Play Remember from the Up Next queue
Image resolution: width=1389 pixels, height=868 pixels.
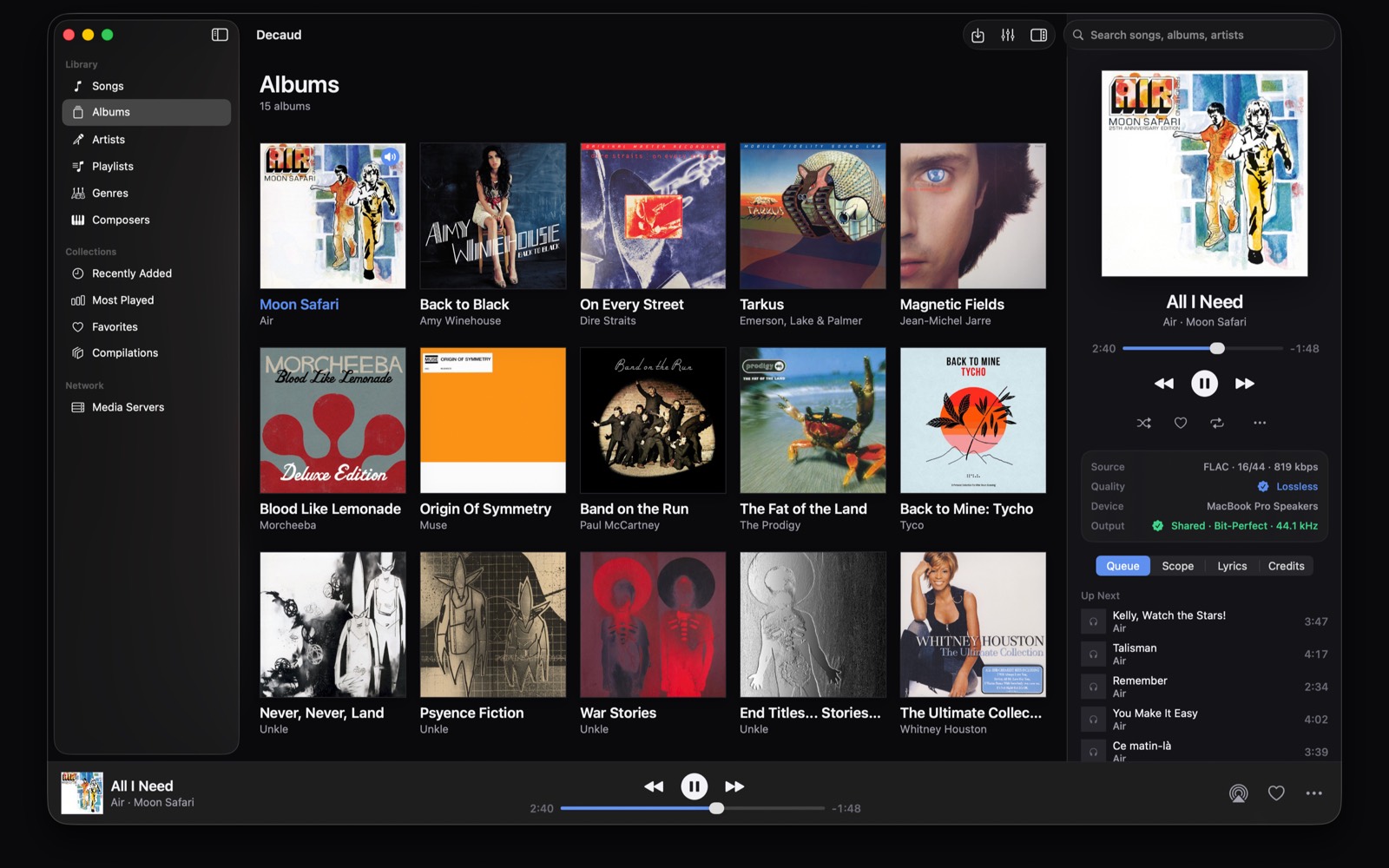[1204, 687]
